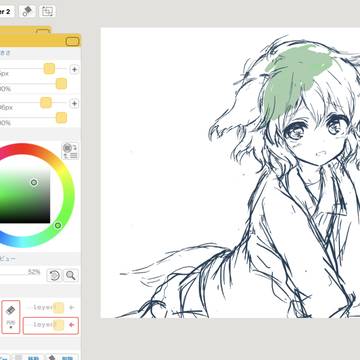360x360 pixels.
Task: Open the color picker mode icon box
Action: click(x=70, y=151)
